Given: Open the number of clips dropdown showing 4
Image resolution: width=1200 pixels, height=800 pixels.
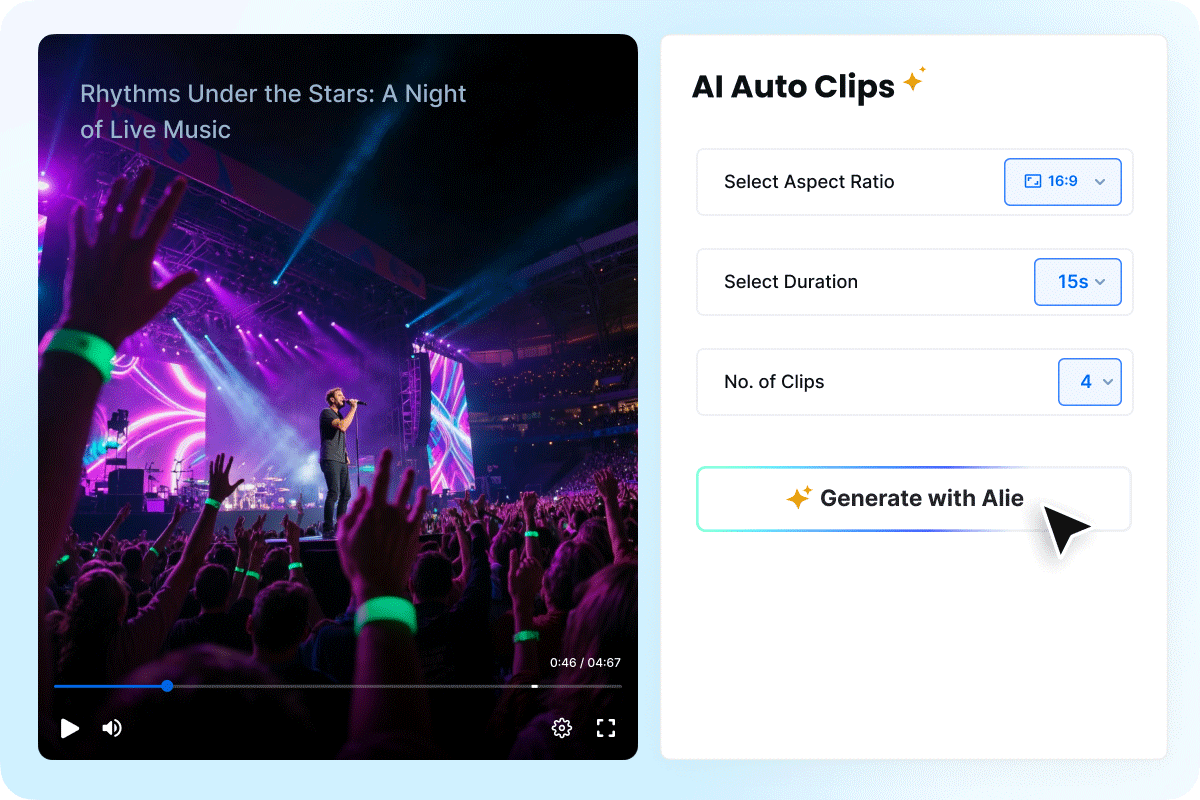Looking at the screenshot, I should (x=1089, y=382).
